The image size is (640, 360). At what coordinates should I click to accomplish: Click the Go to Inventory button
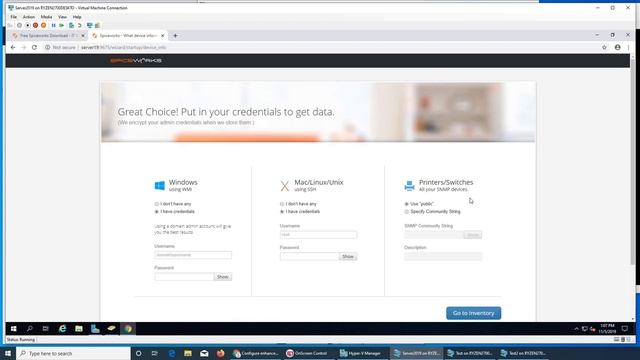pos(473,313)
